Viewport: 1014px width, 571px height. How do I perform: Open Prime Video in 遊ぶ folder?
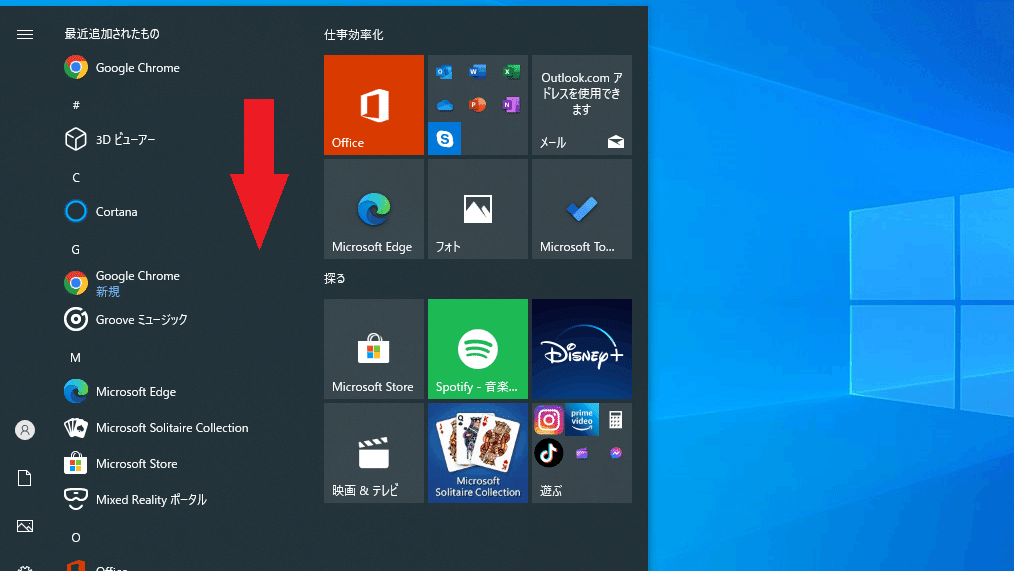point(581,420)
